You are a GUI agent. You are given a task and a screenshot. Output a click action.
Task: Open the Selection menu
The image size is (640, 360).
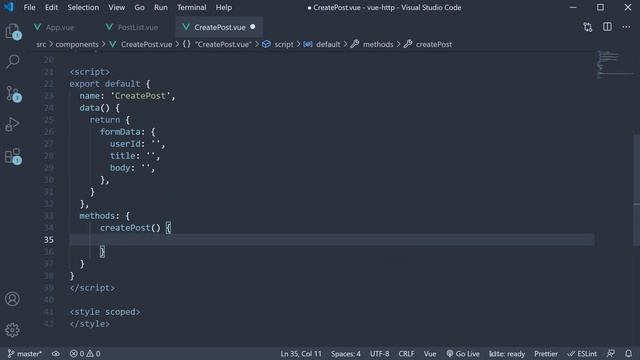click(83, 7)
